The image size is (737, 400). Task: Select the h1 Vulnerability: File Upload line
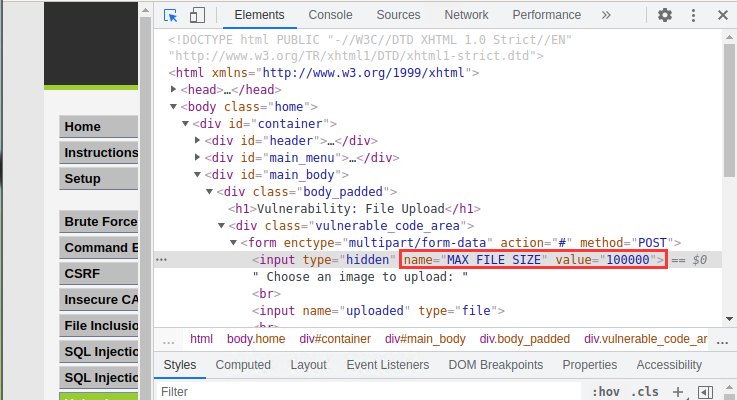click(354, 209)
